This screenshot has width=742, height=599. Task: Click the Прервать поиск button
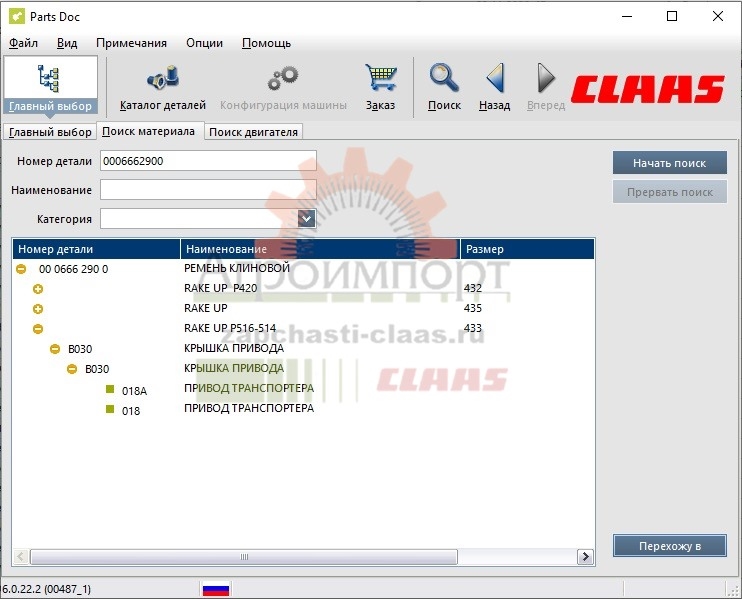tap(670, 192)
